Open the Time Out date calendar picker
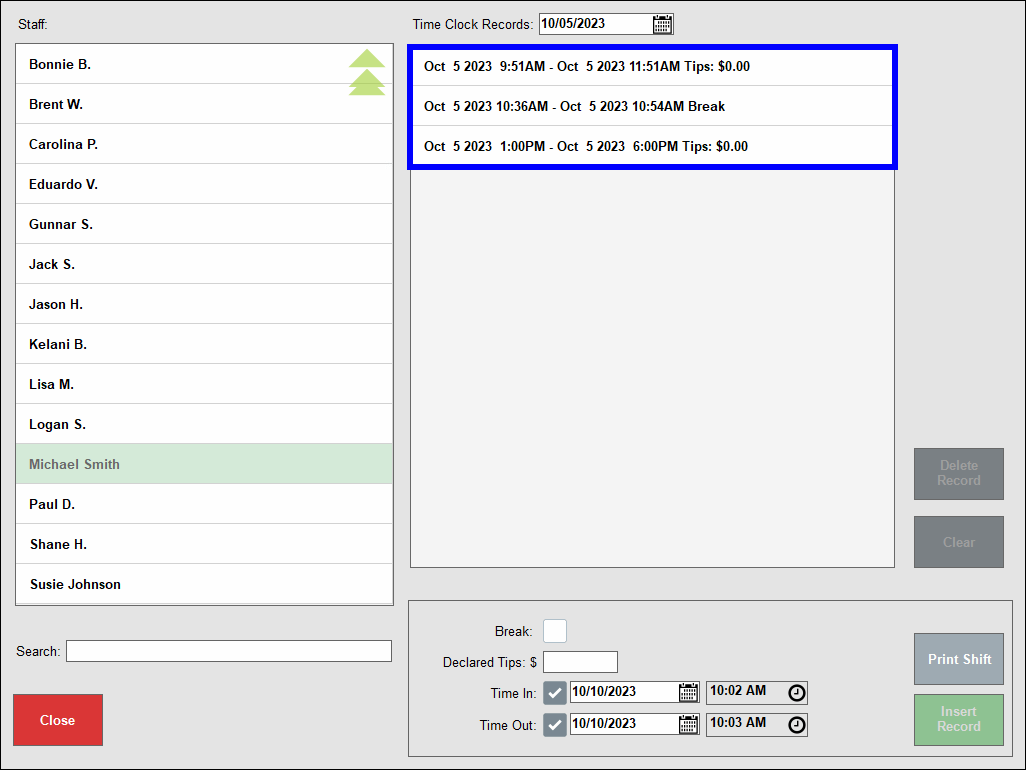 (x=688, y=724)
